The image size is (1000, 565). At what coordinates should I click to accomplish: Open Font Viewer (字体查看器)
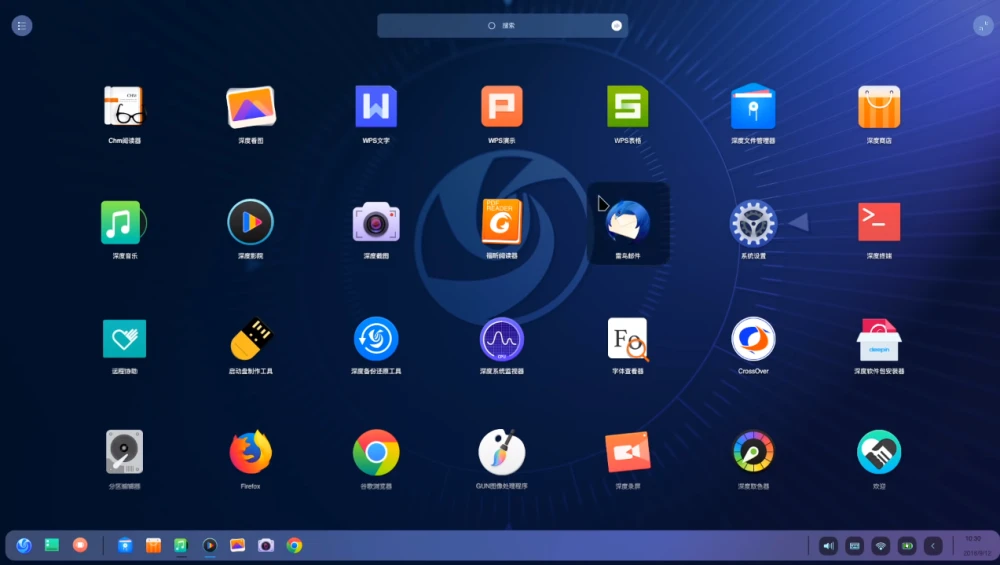click(628, 339)
